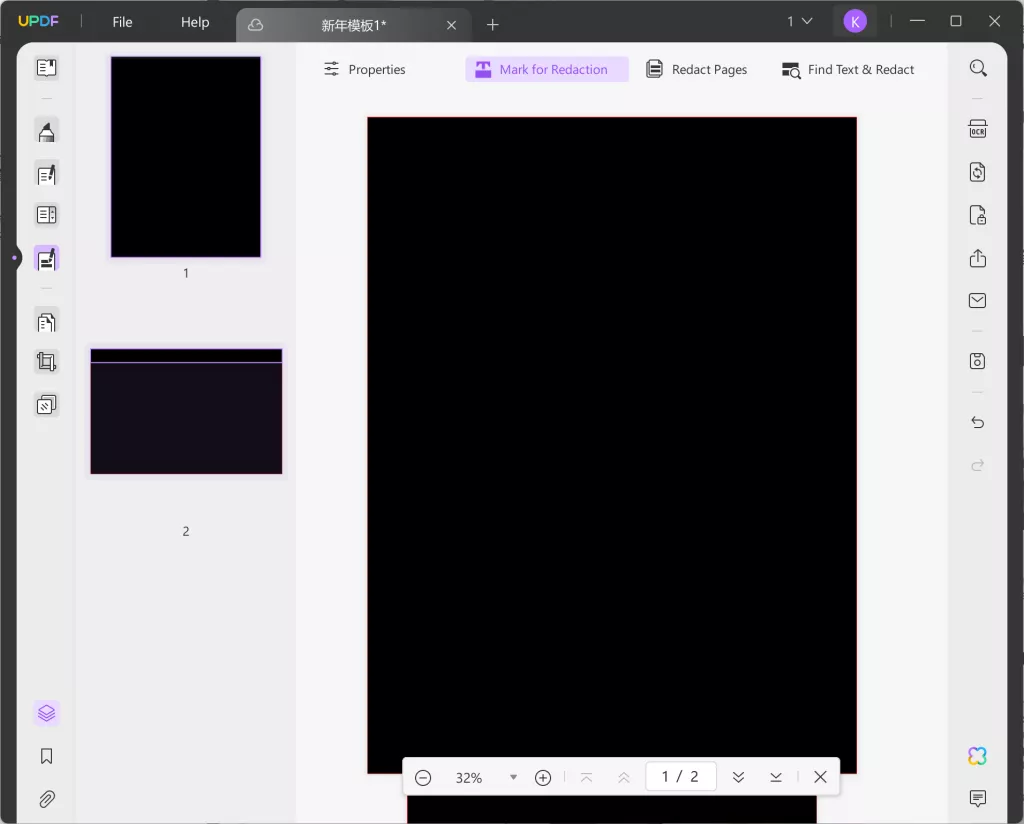The width and height of the screenshot is (1024, 824).
Task: Open the K user account avatar
Action: [855, 22]
